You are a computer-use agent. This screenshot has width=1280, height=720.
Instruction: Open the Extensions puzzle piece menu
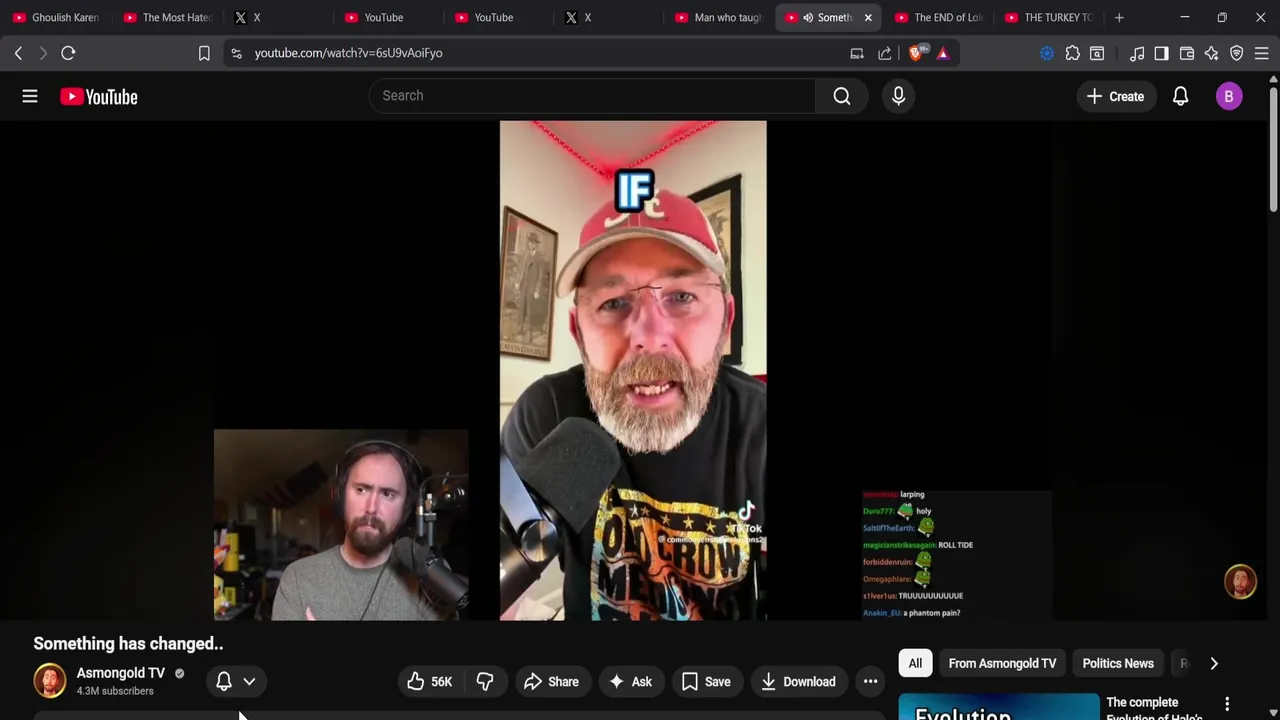(1072, 53)
